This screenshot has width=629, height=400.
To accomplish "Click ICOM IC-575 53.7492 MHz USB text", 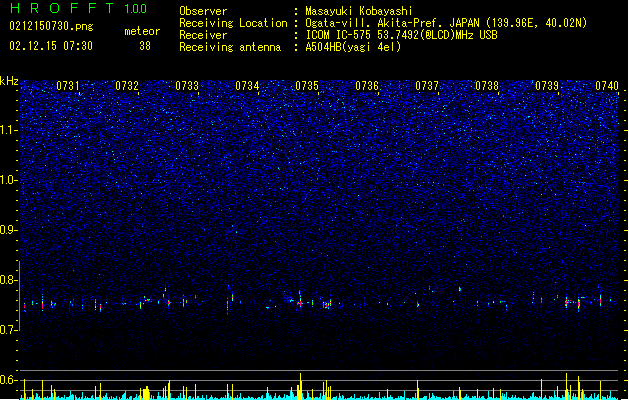I will [x=401, y=35].
